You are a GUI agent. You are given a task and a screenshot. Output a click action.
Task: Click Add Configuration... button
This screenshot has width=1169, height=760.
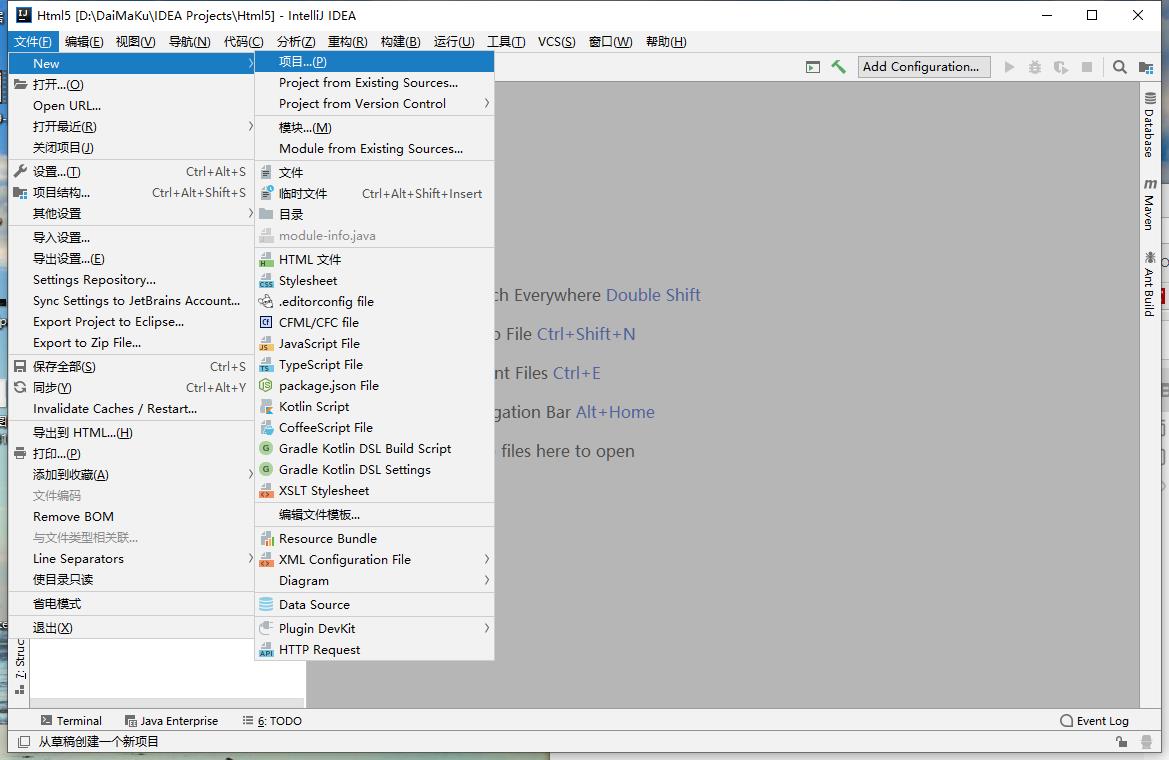[x=924, y=67]
